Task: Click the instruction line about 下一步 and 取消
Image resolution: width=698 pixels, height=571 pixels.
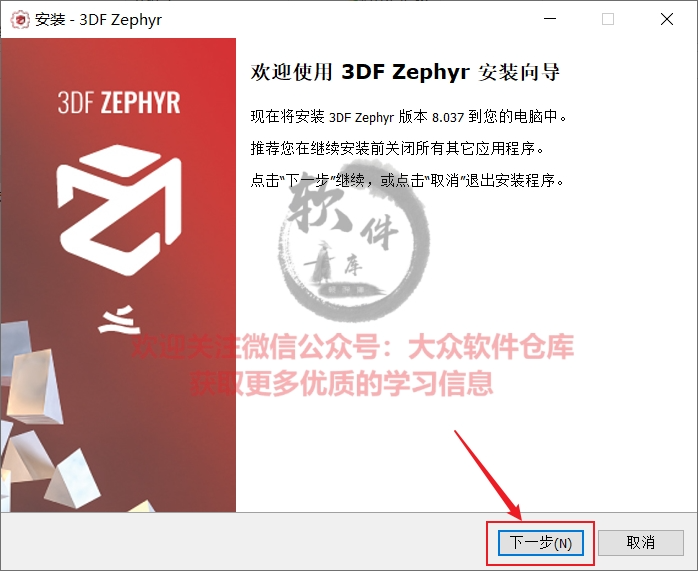Action: tap(407, 181)
